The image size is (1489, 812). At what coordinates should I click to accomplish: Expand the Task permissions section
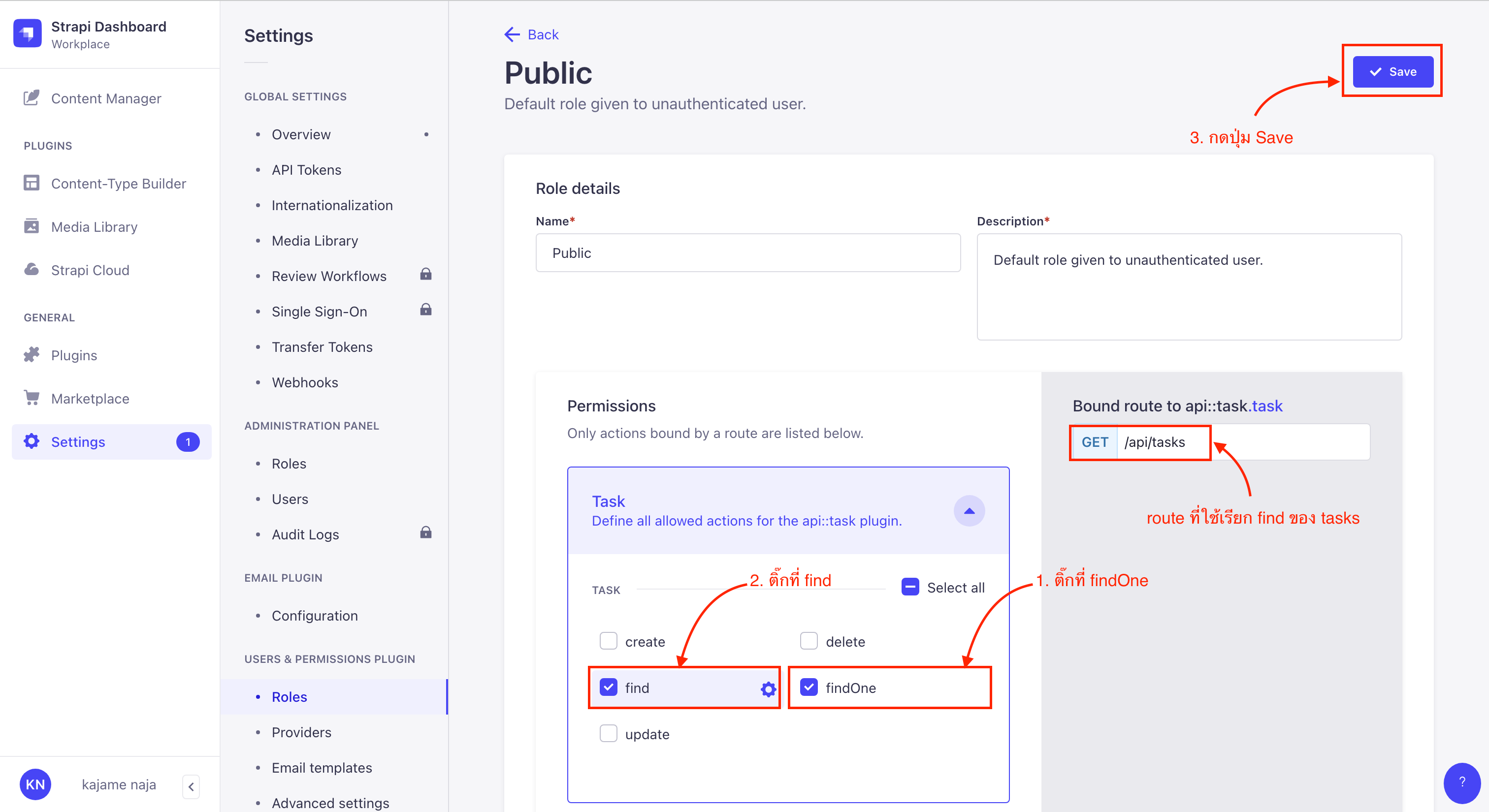(969, 511)
